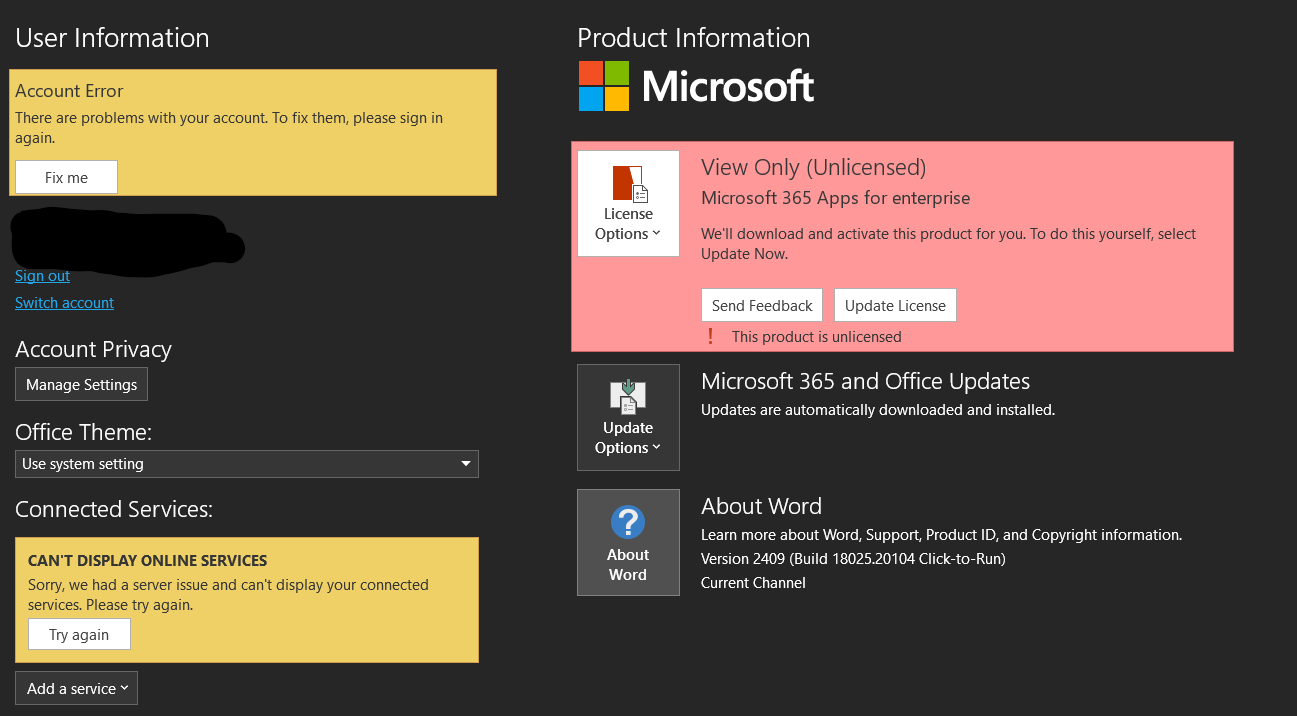Expand the Add a service menu
The image size is (1297, 716).
[x=76, y=688]
